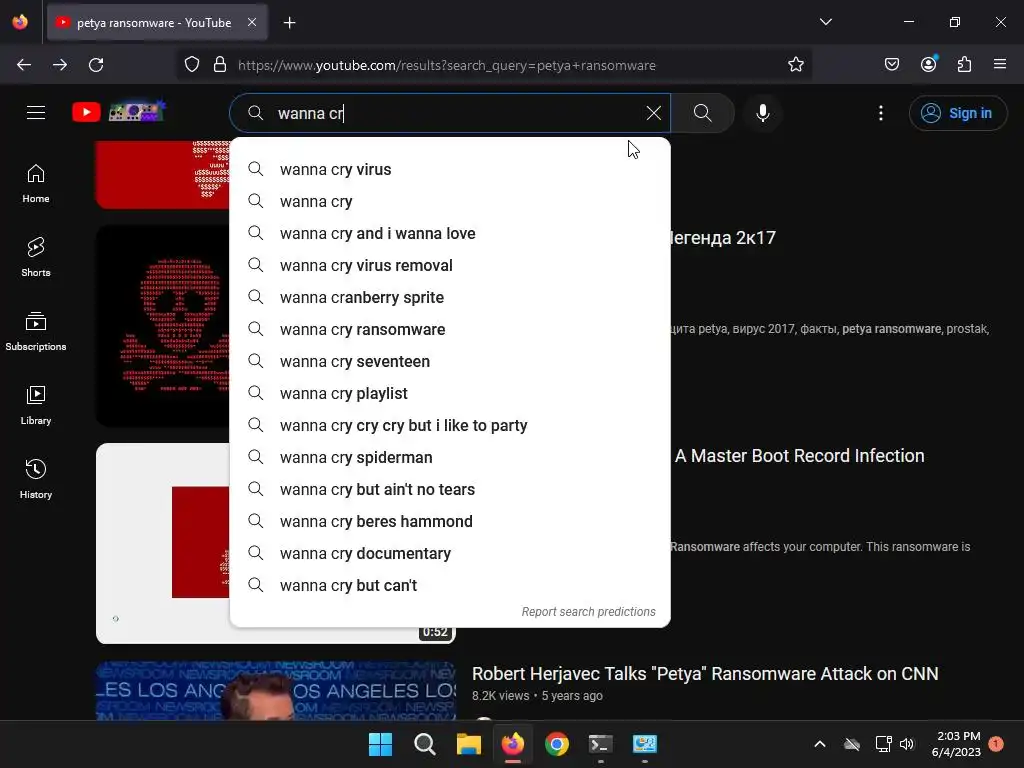
Task: Show site security lock info
Action: [x=220, y=65]
